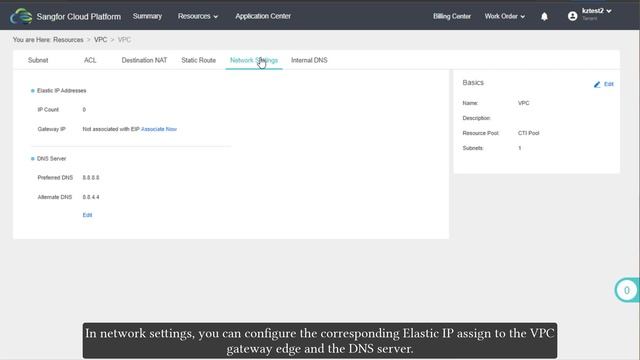Click Resources in the breadcrumb
This screenshot has height=360, width=640.
(x=68, y=40)
